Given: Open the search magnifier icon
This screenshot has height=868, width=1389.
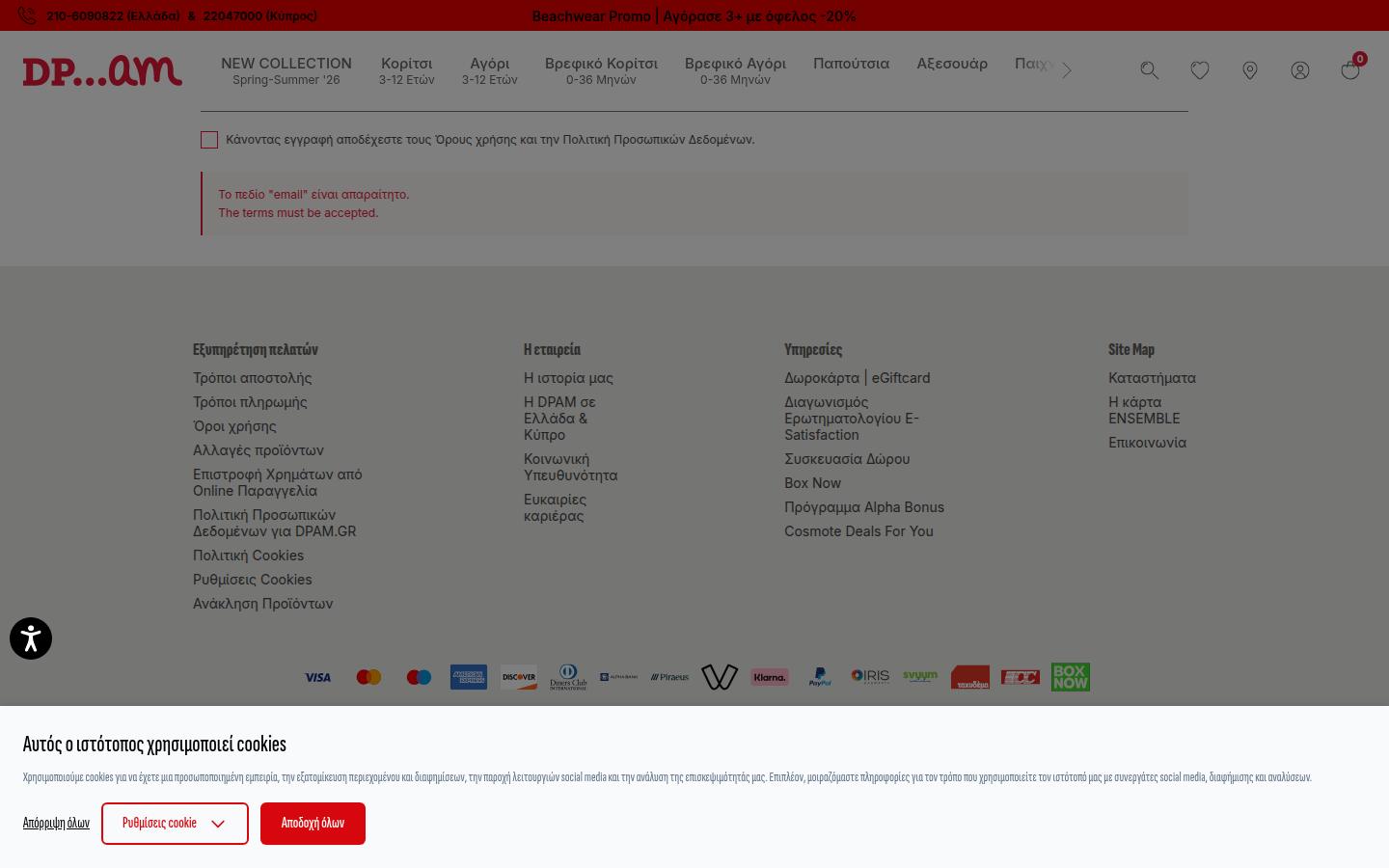Looking at the screenshot, I should click(1149, 70).
